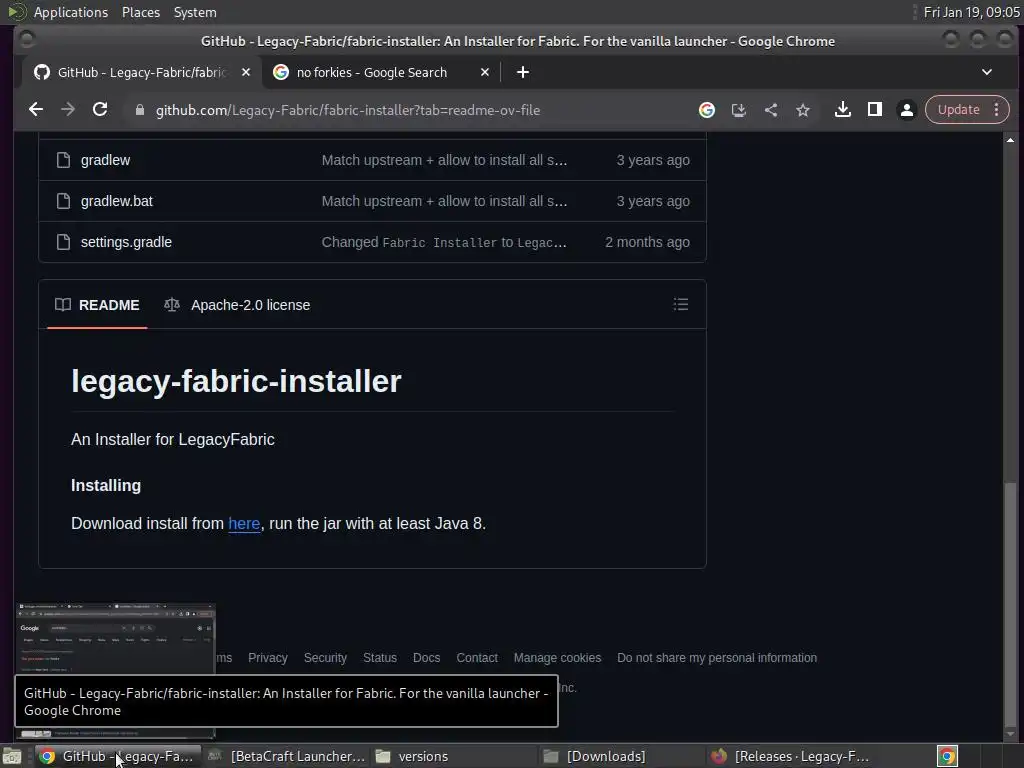The image size is (1024, 768).
Task: Open Chrome profile avatar menu
Action: [x=906, y=110]
